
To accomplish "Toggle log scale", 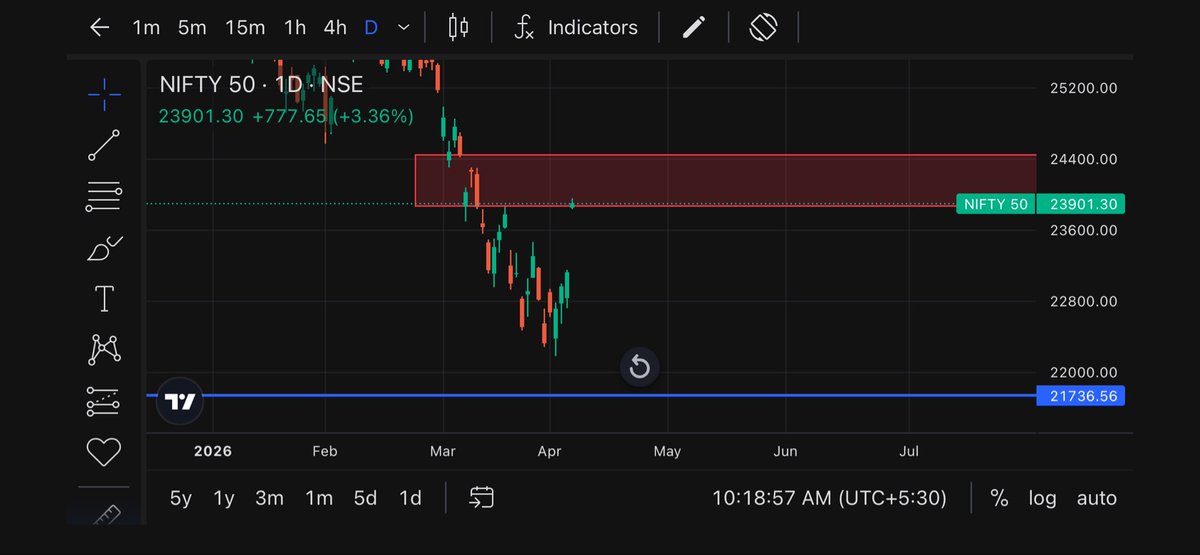I will [x=1042, y=498].
